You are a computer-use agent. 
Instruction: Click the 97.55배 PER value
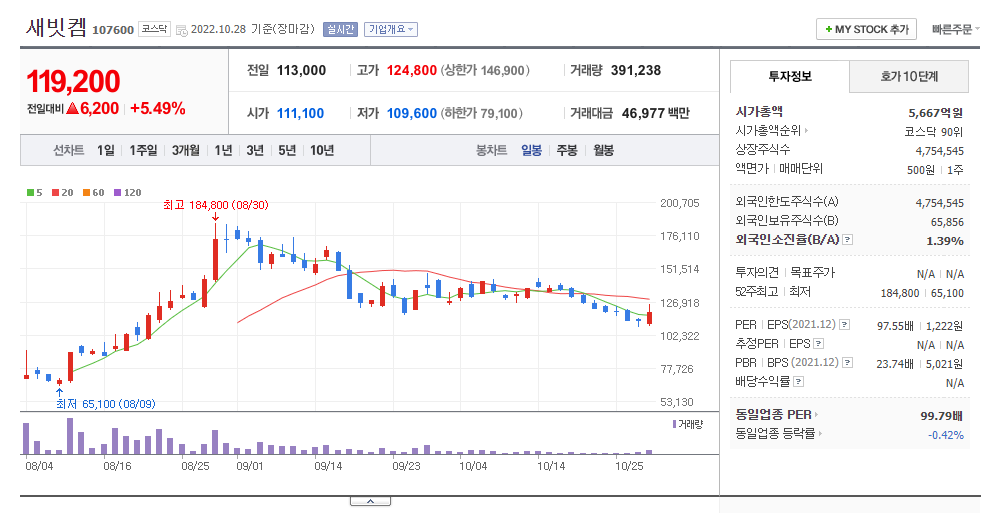click(895, 326)
